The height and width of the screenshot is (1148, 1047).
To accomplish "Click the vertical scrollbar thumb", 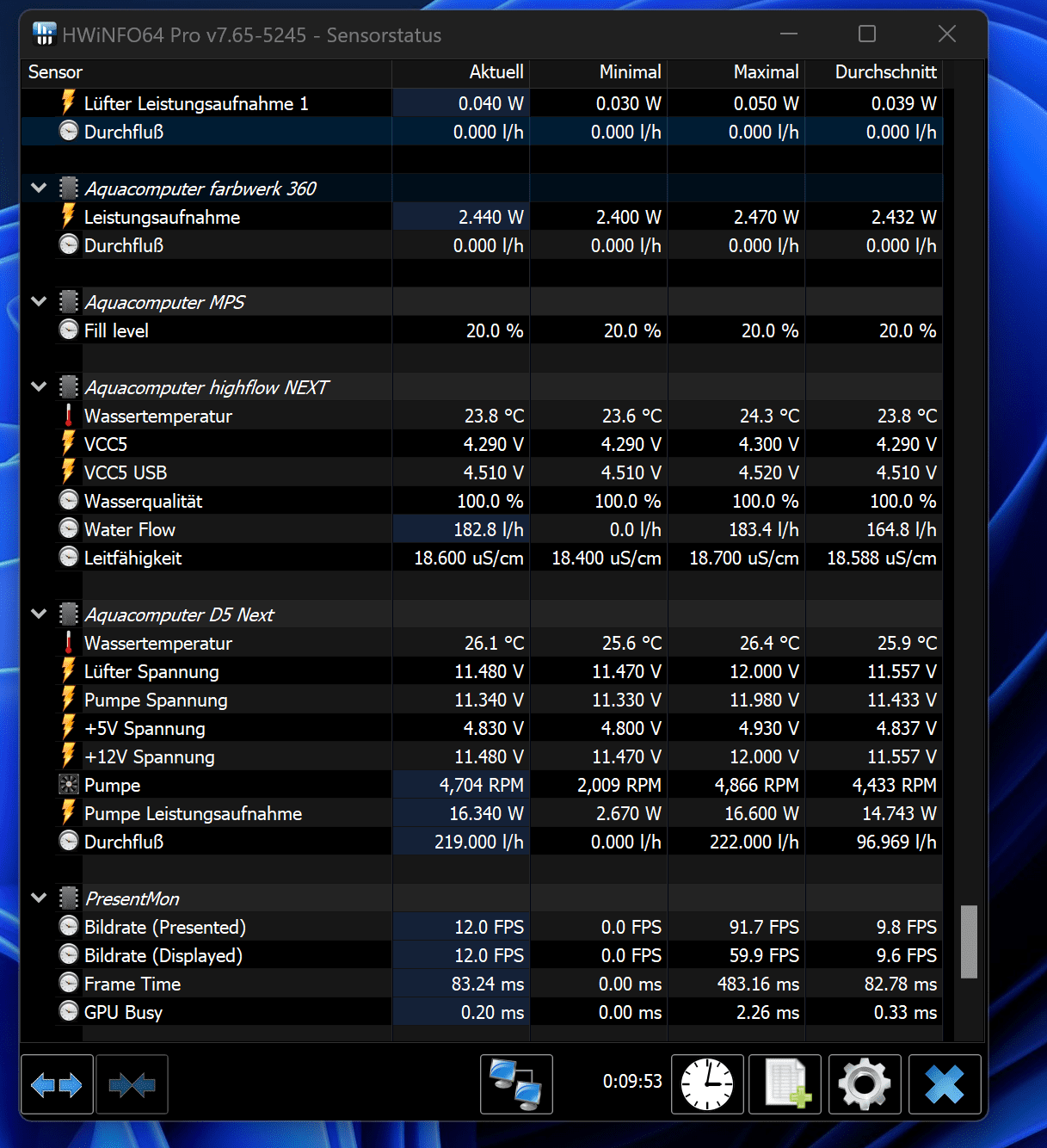I will (969, 941).
